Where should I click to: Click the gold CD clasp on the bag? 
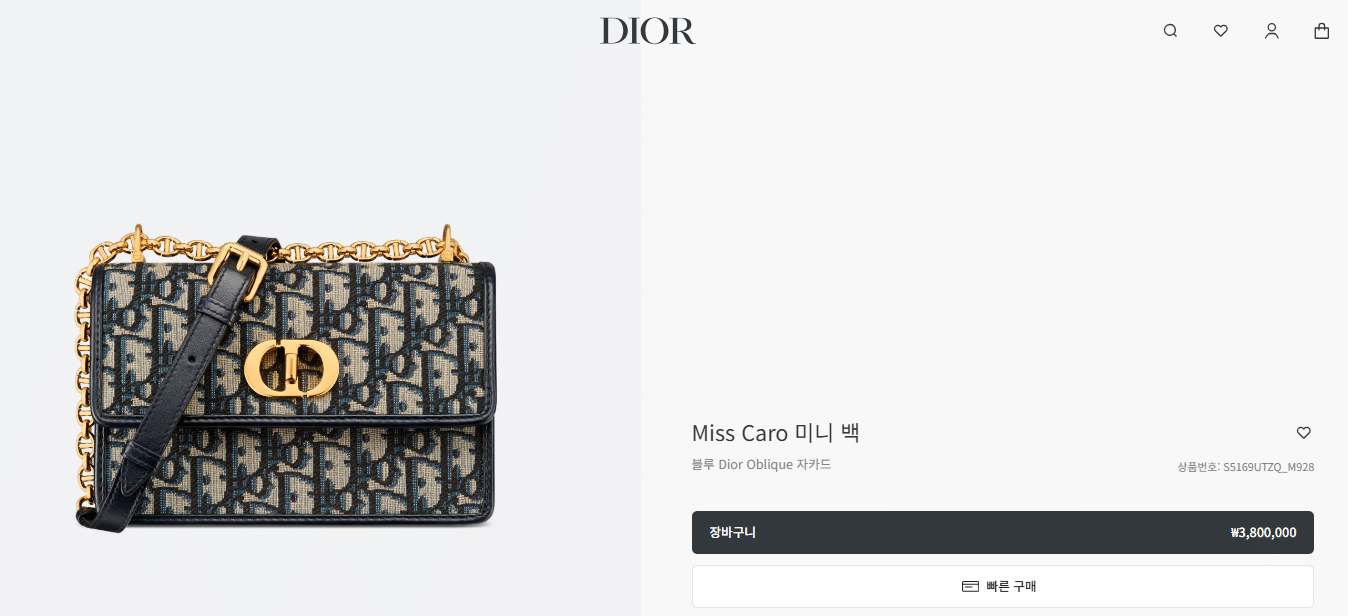click(x=291, y=369)
